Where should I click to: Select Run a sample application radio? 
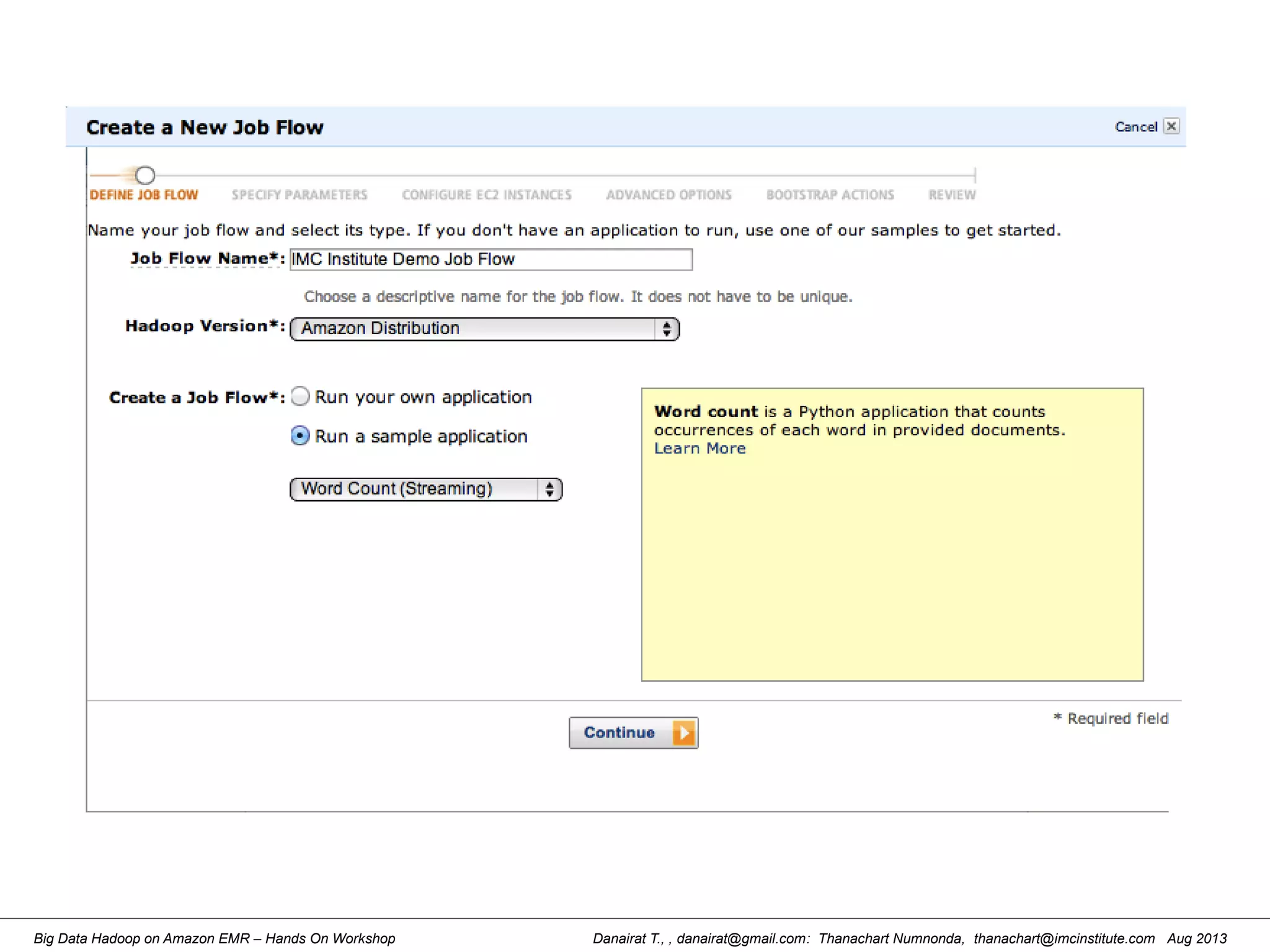[x=300, y=436]
